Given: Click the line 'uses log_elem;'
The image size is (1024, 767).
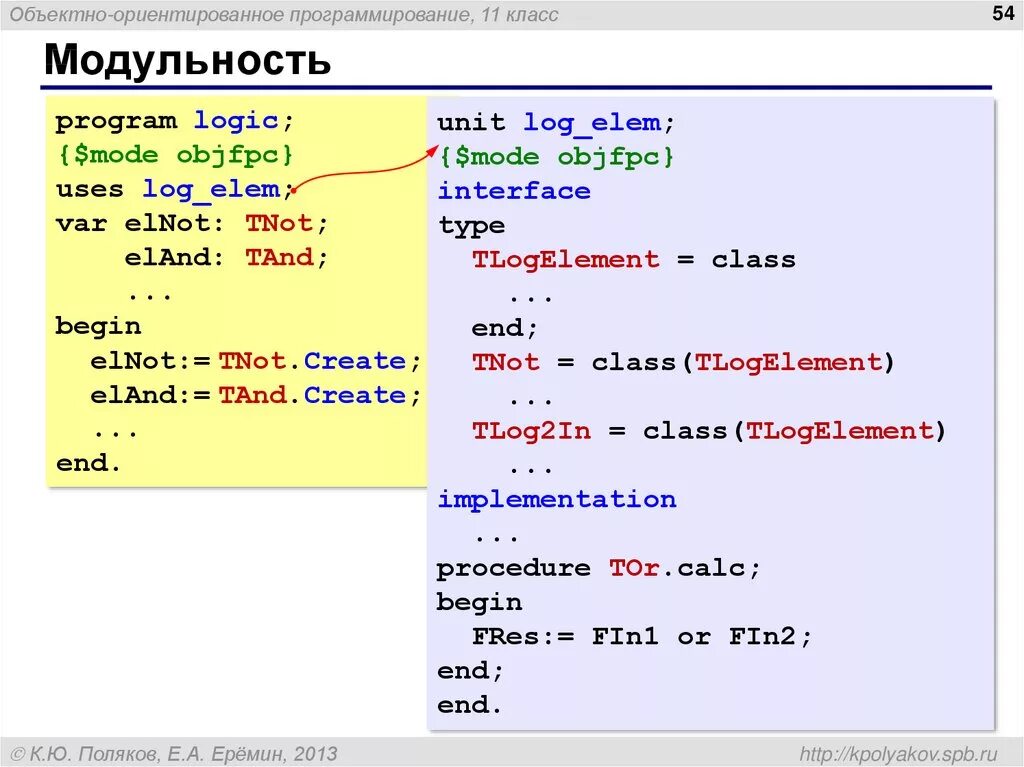Looking at the screenshot, I should (174, 189).
